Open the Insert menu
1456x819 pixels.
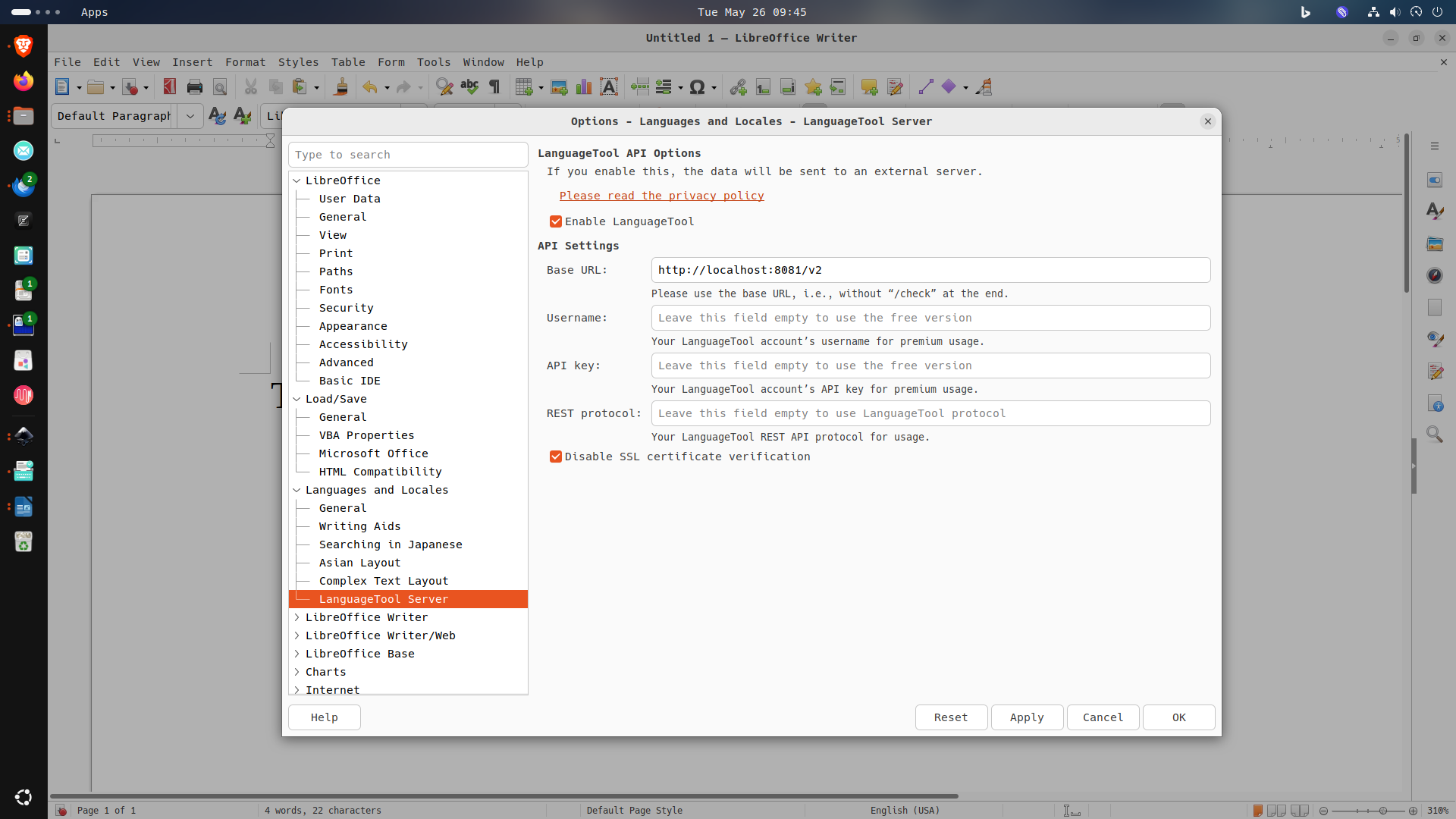pyautogui.click(x=192, y=62)
